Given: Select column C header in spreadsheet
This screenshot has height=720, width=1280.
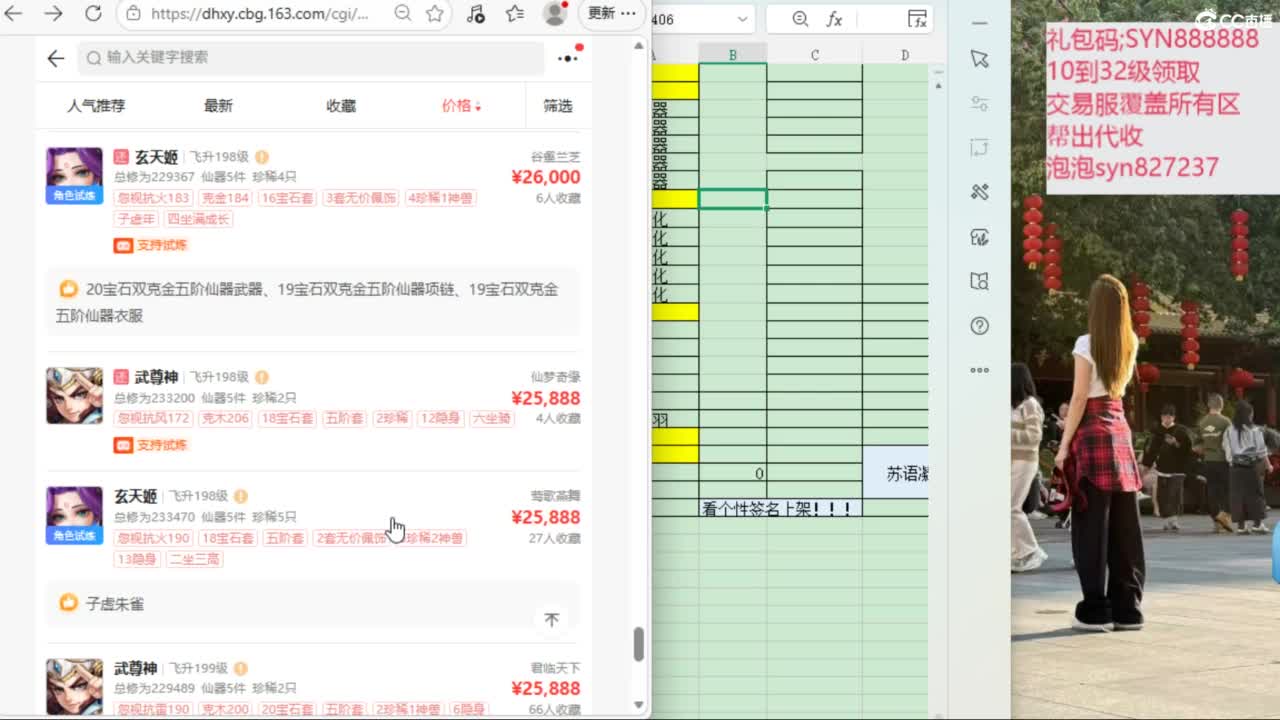Looking at the screenshot, I should 814,55.
